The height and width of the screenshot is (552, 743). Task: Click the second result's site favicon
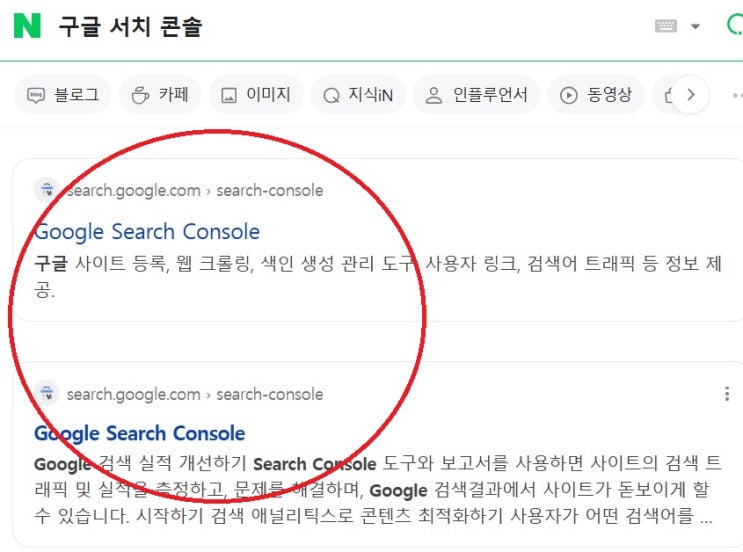click(x=47, y=393)
